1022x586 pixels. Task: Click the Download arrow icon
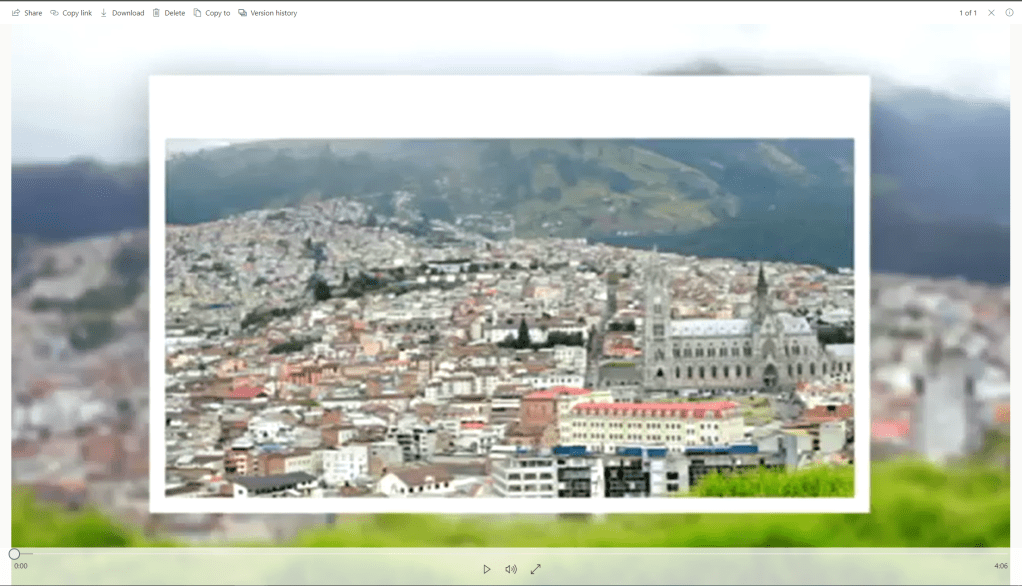(x=104, y=13)
